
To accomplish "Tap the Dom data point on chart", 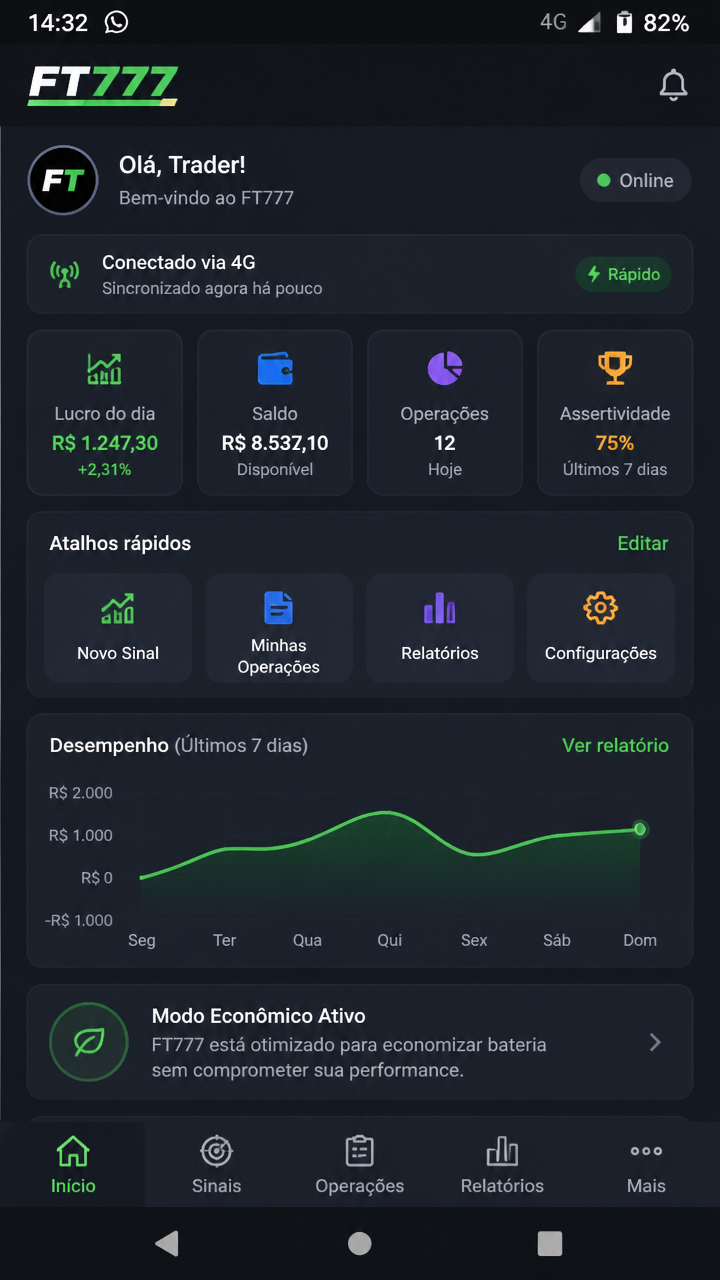I will pos(640,829).
